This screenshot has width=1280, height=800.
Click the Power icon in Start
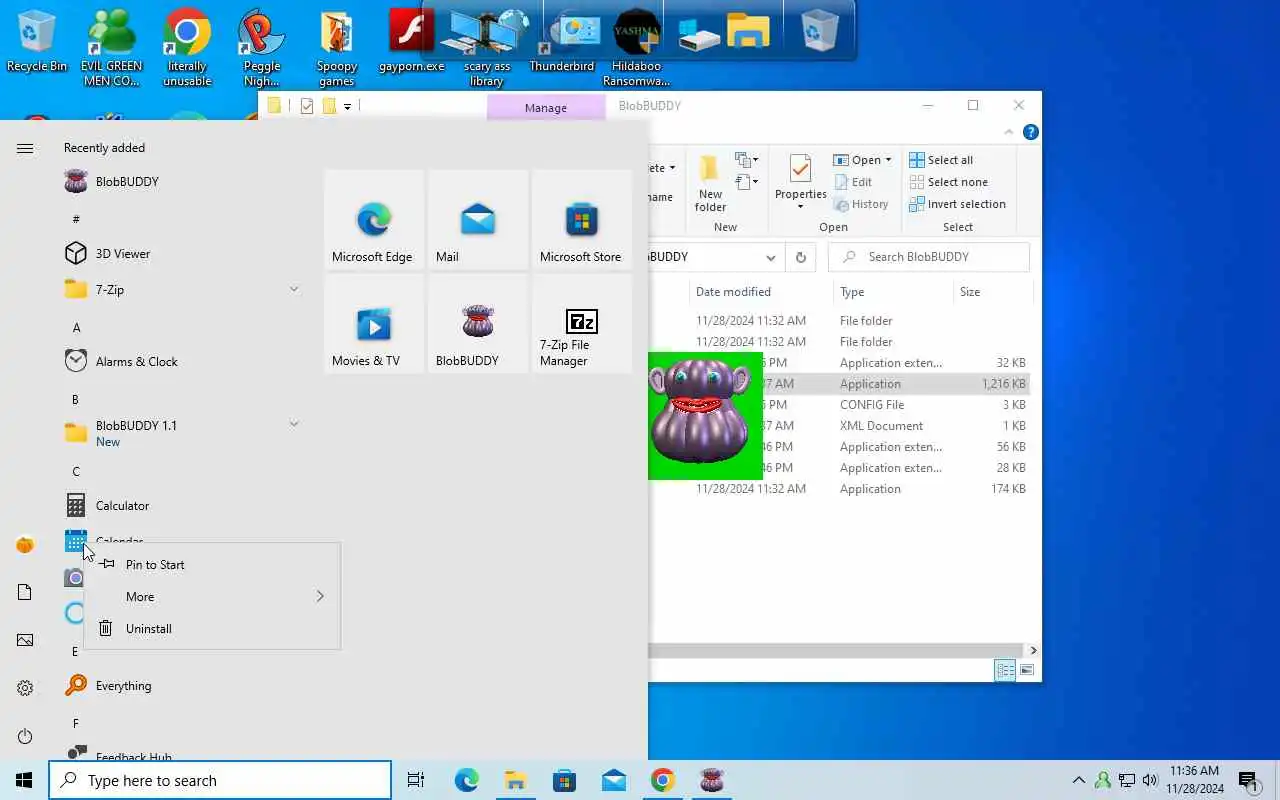[25, 736]
